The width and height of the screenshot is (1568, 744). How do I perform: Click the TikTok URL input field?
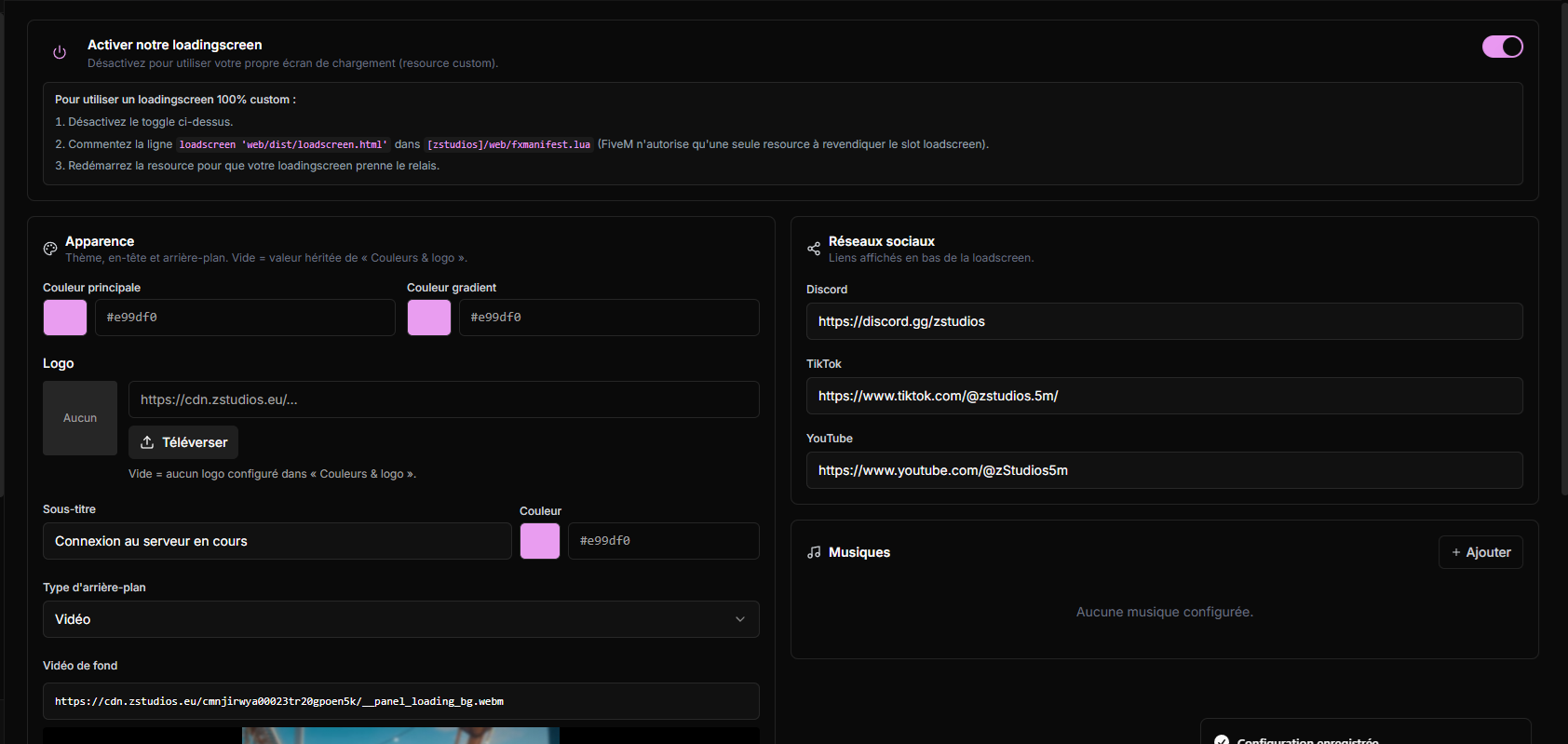[1165, 396]
